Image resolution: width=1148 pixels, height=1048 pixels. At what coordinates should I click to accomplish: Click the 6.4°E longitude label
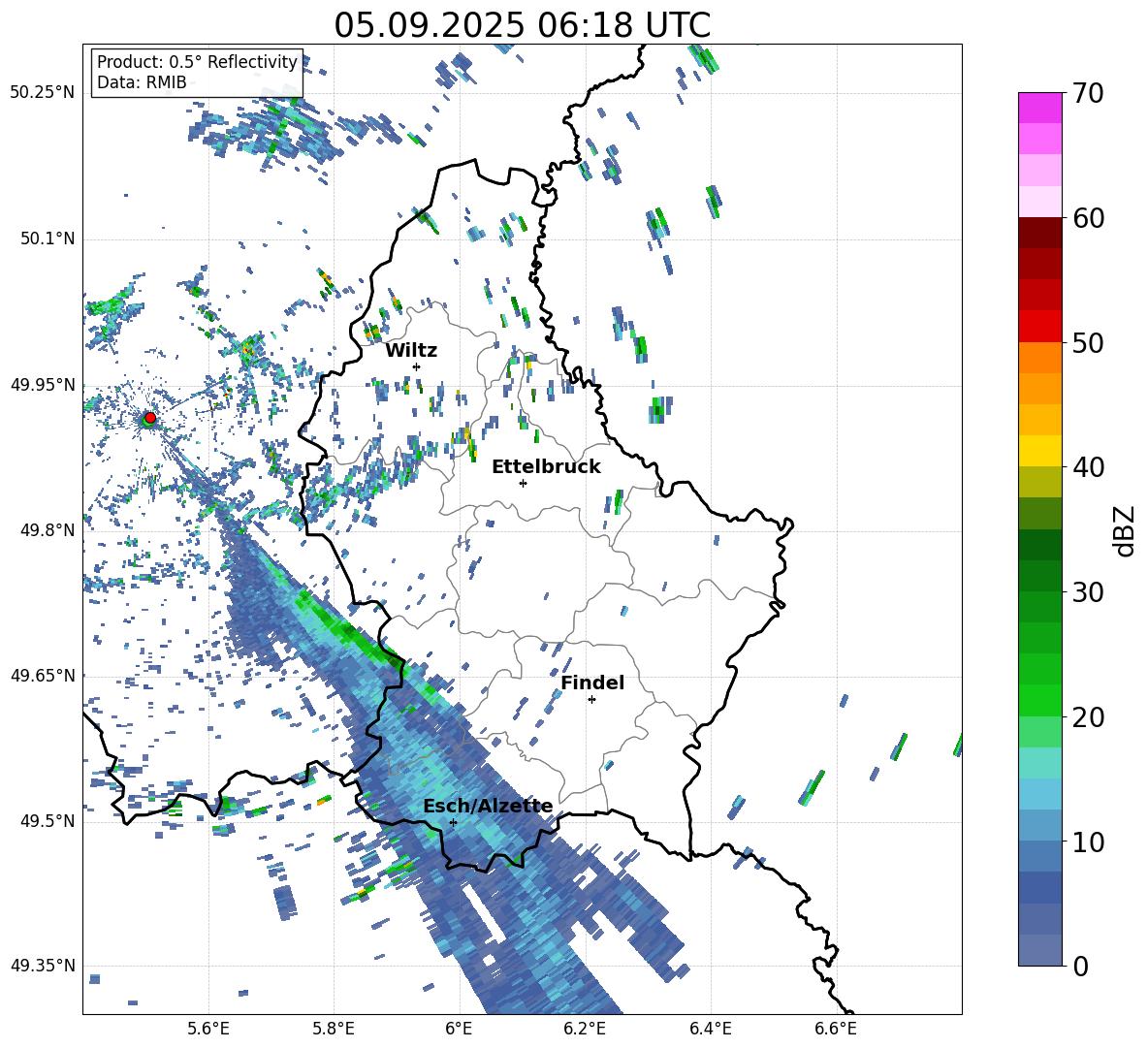pos(710,1029)
